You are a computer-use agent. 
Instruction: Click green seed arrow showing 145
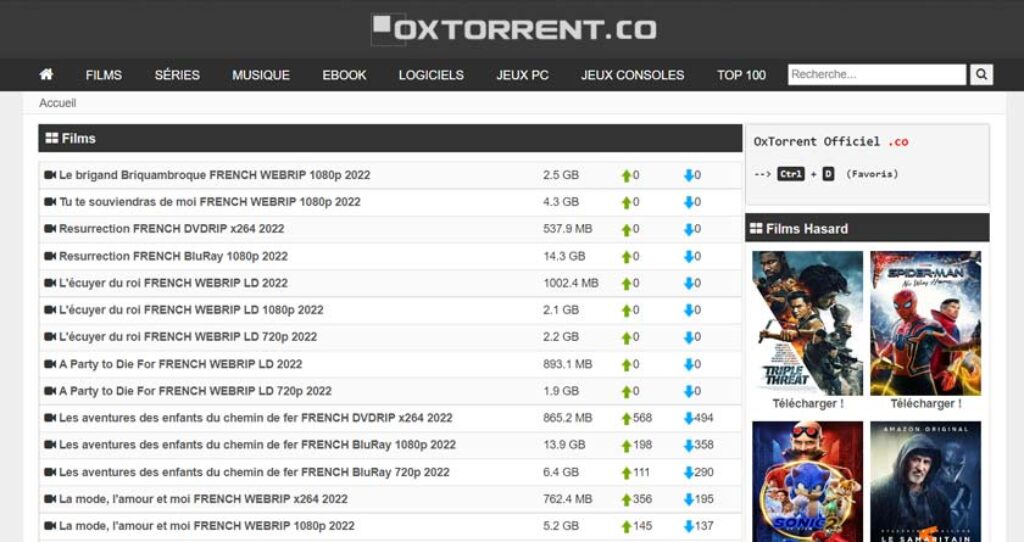[x=626, y=526]
